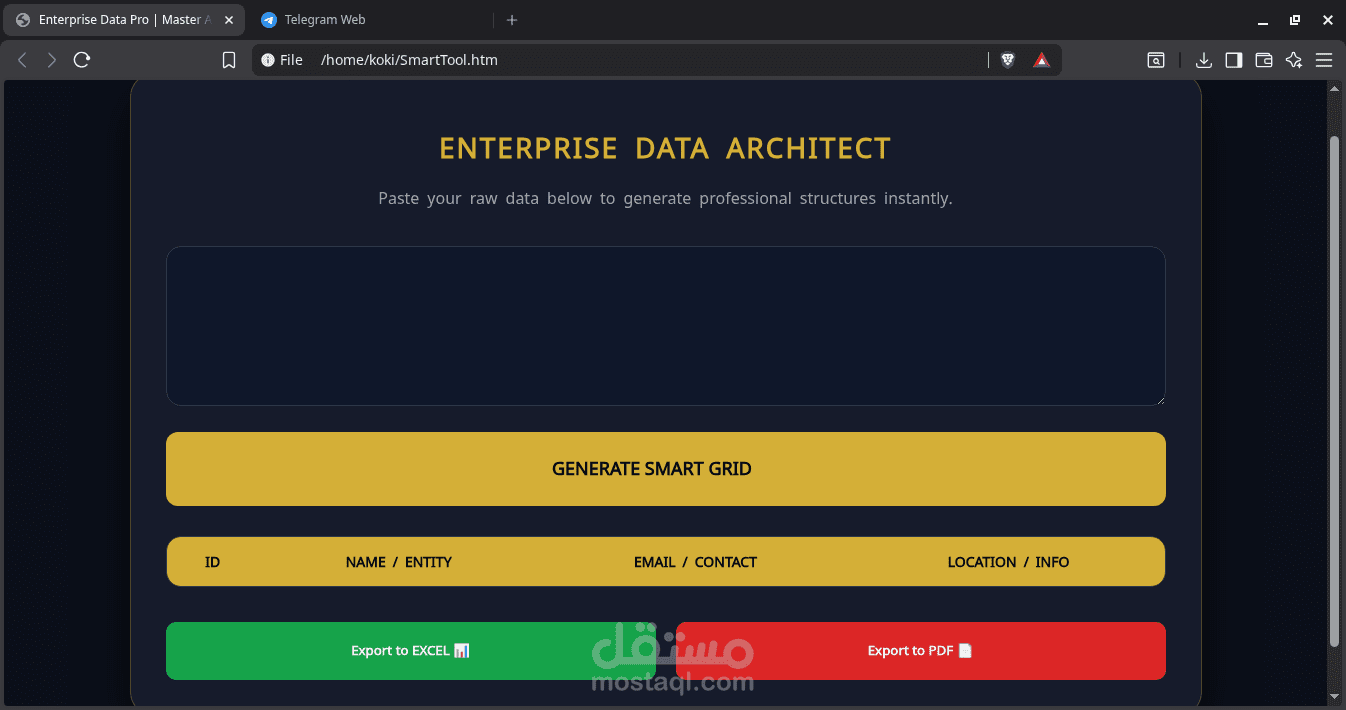Click the page's vertical scrollbar thumb
This screenshot has height=710, width=1346.
pyautogui.click(x=1333, y=390)
